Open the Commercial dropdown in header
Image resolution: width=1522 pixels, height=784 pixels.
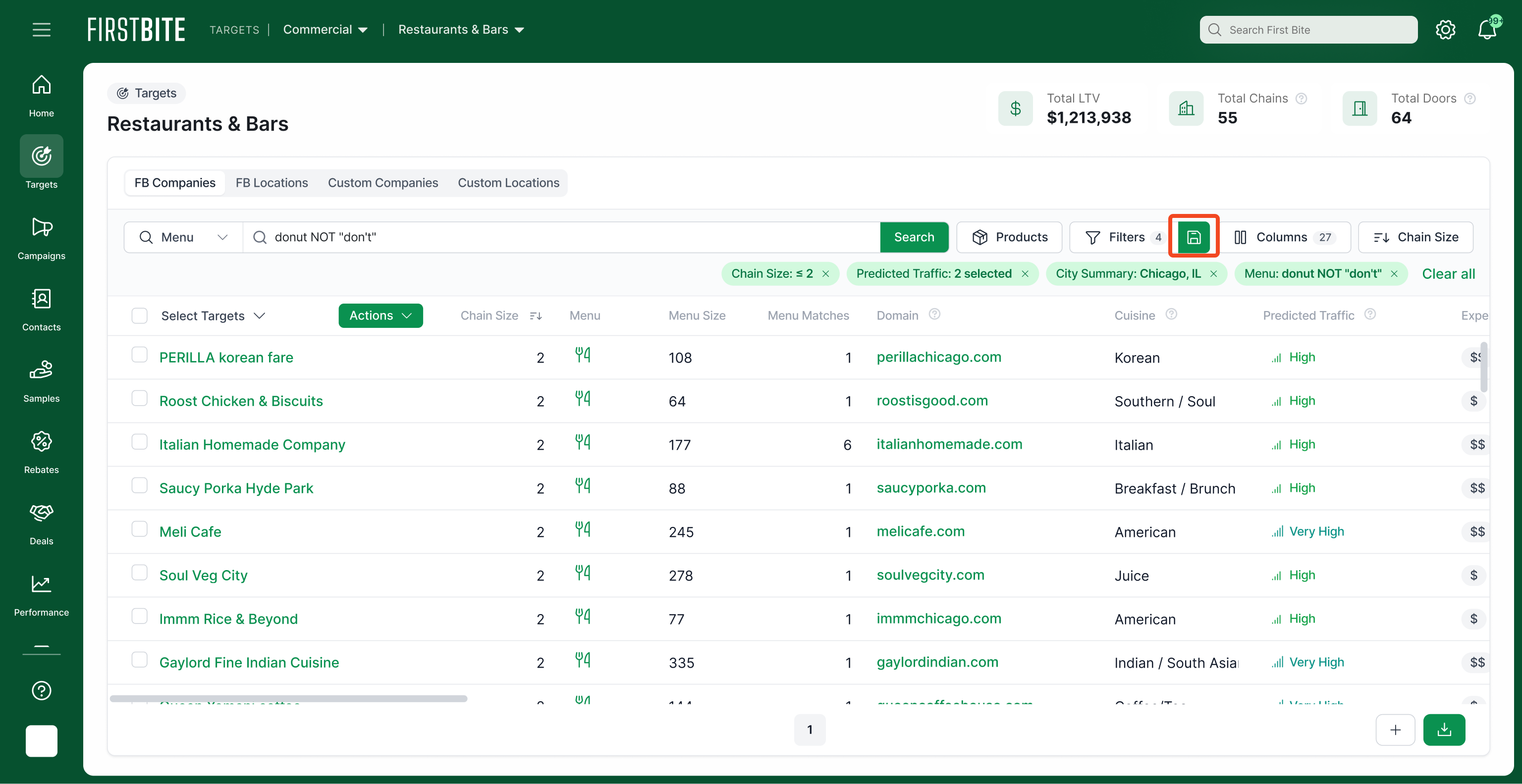325,30
